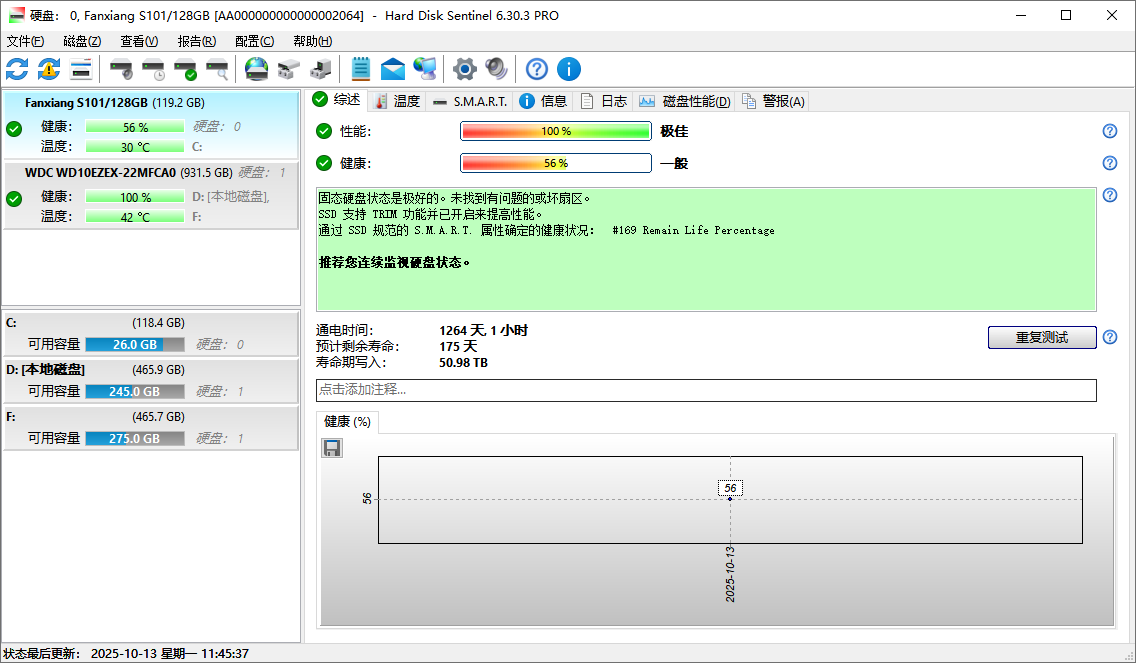Image resolution: width=1136 pixels, height=663 pixels.
Task: Select the D: [本地磁盘] partition entry
Action: coord(151,381)
